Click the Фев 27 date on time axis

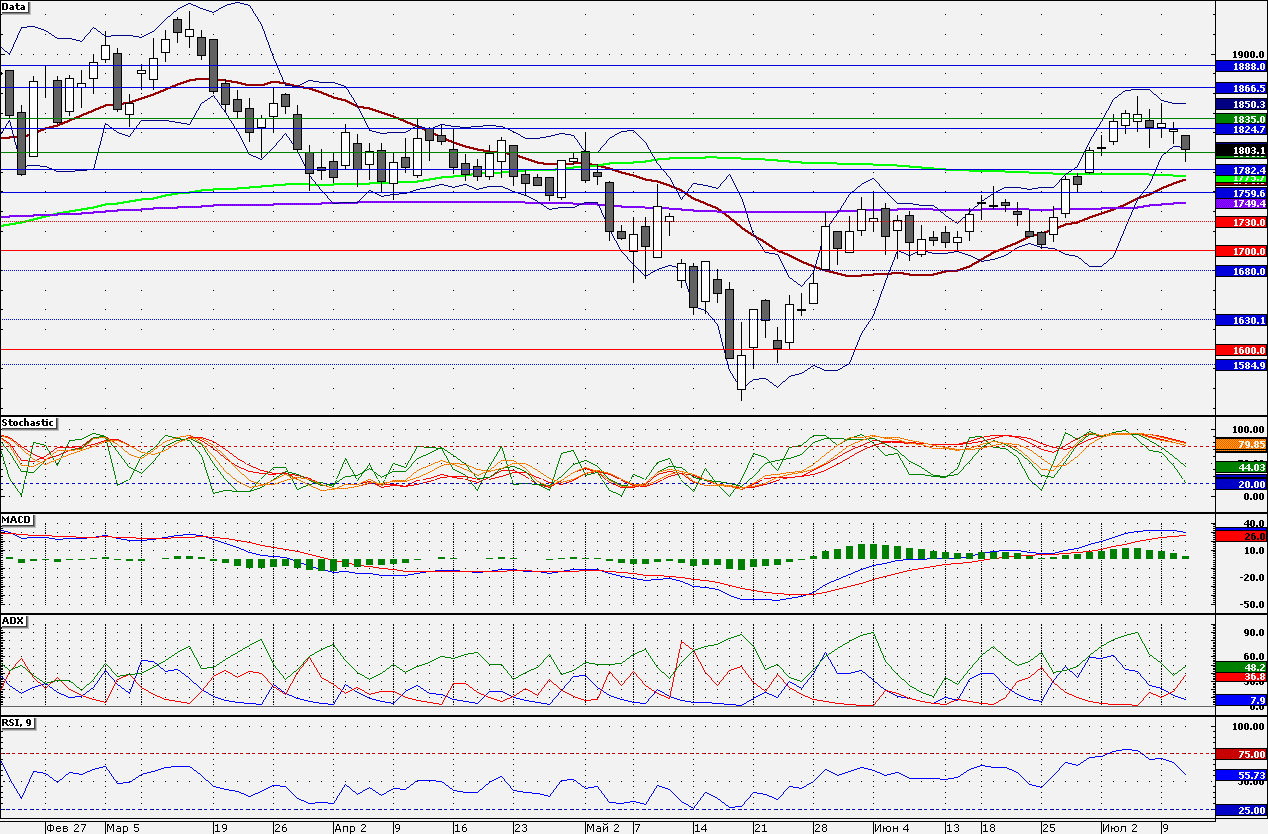[67, 828]
